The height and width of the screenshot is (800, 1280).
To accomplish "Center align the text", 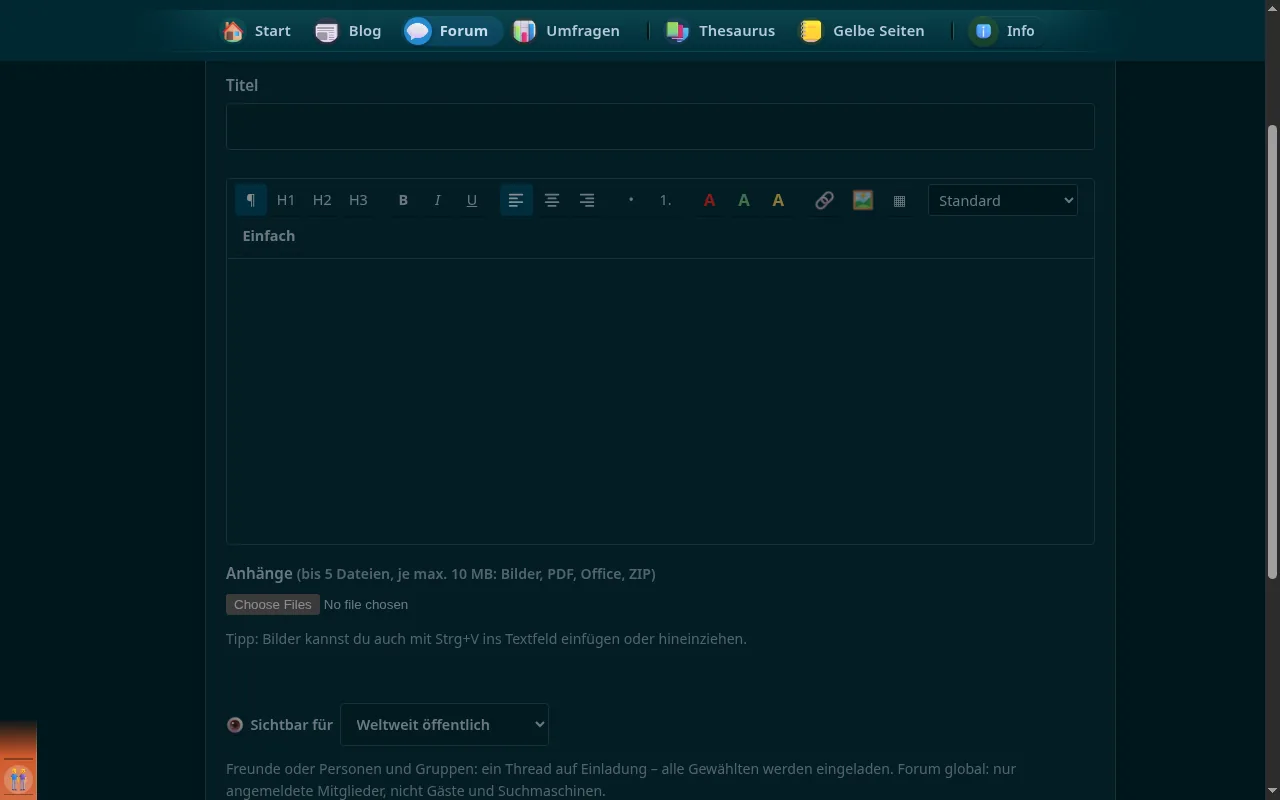I will click(551, 200).
